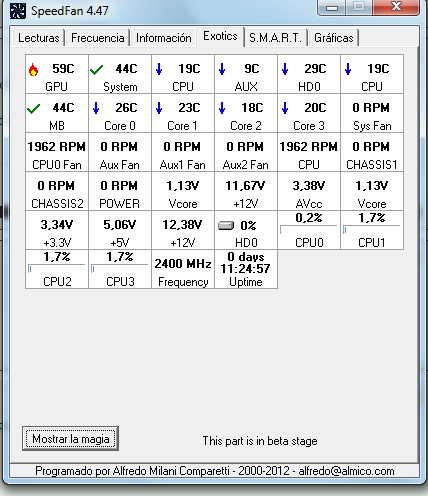Click the 11,67V +12V voltage cell
The height and width of the screenshot is (496, 428).
pyautogui.click(x=246, y=191)
